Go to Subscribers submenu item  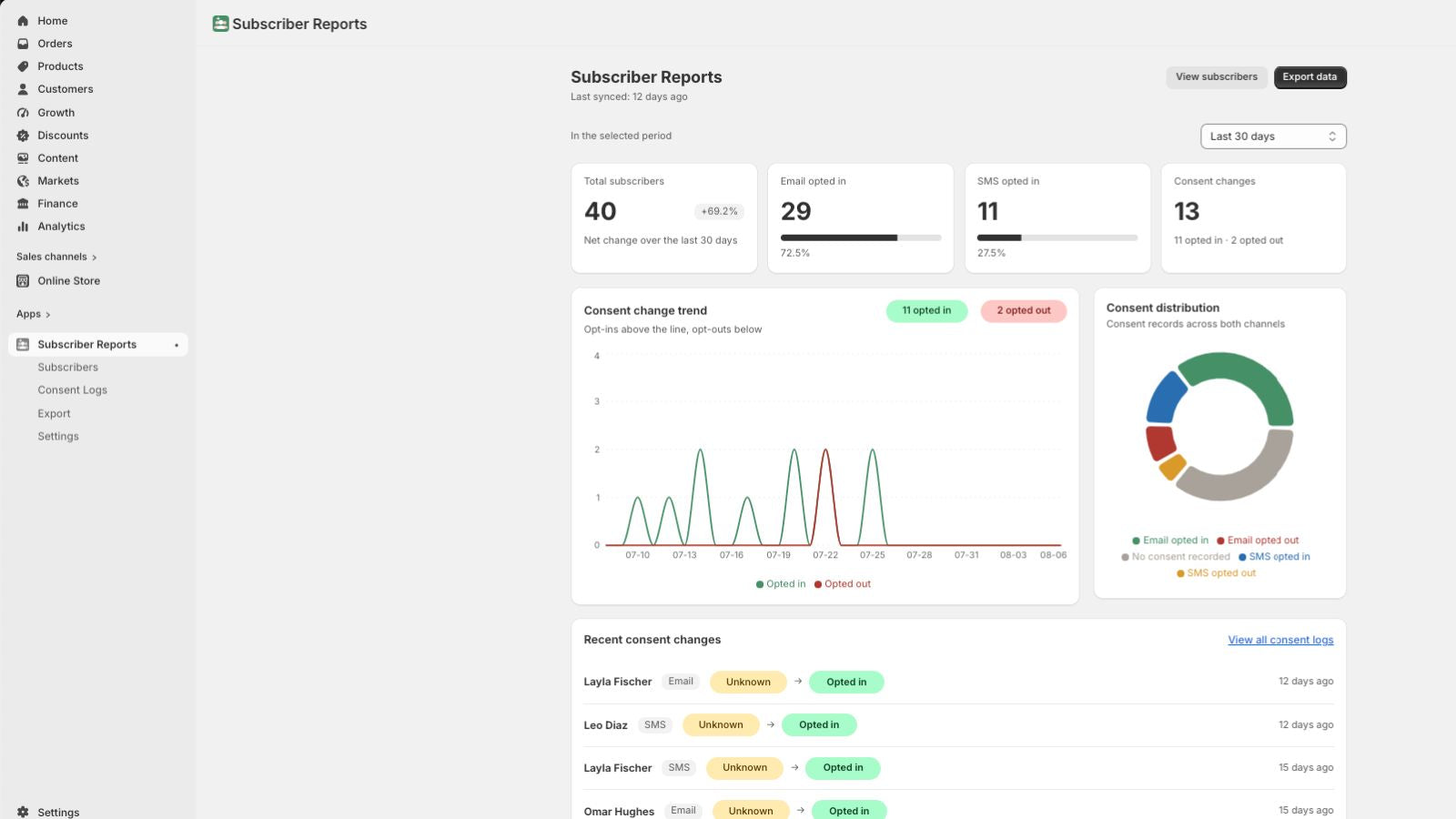point(68,368)
